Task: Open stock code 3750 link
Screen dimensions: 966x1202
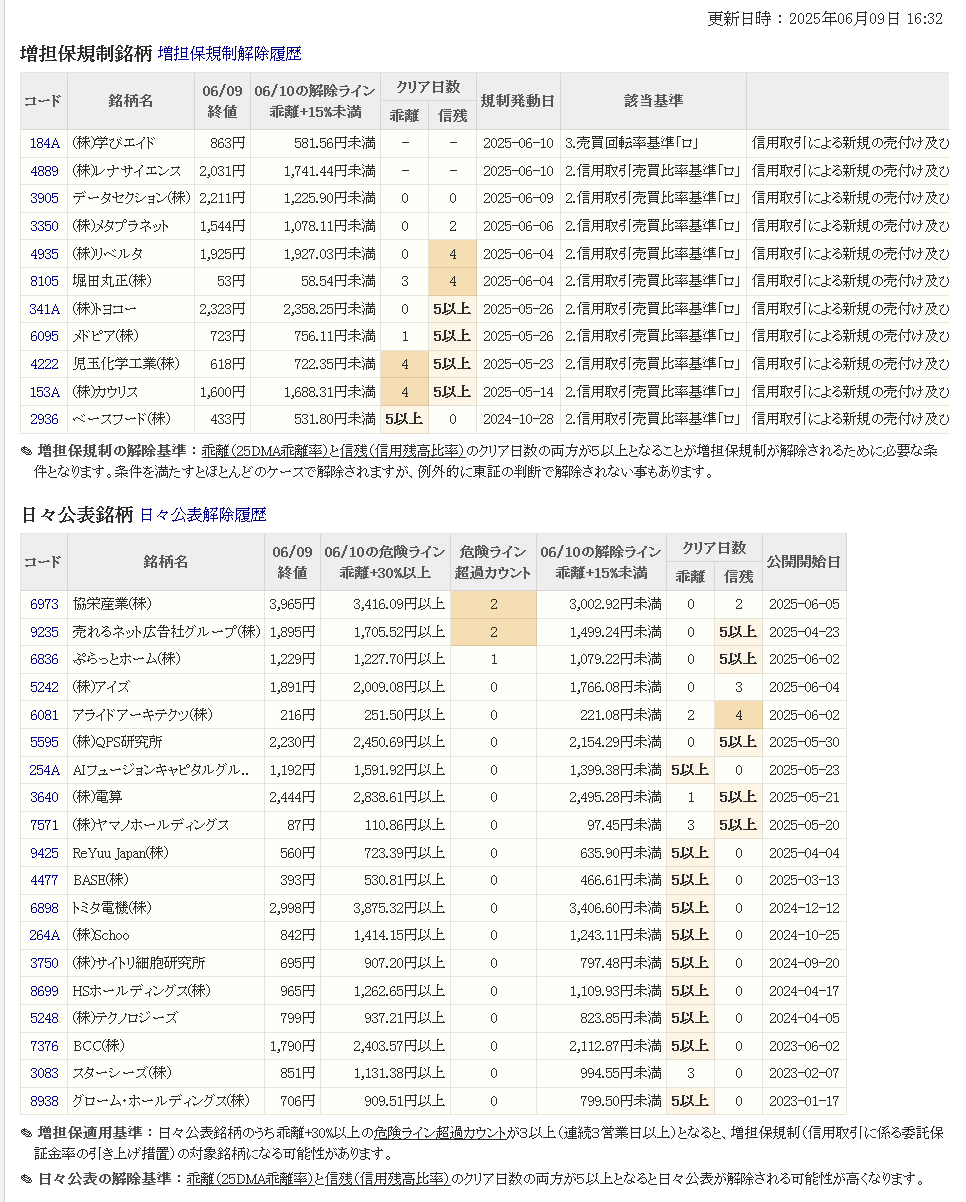Action: pyautogui.click(x=44, y=963)
